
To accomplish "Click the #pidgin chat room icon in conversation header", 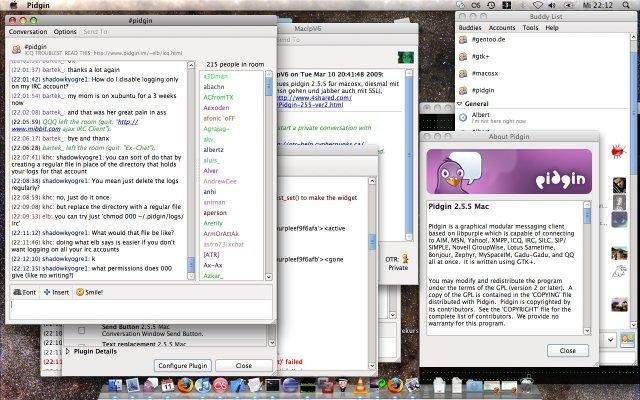I will point(16,49).
